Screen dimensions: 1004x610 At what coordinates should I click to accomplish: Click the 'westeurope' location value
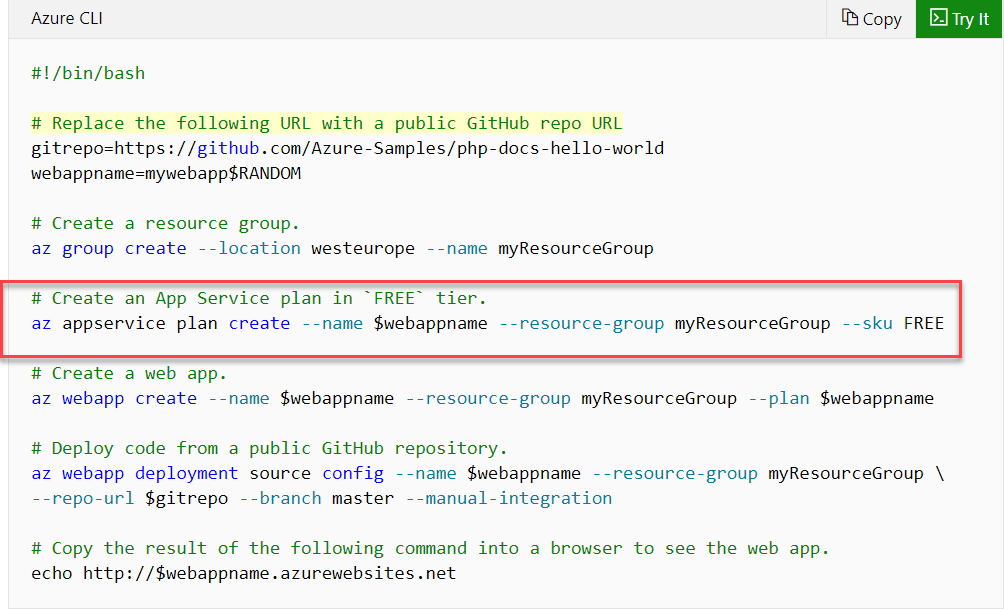point(363,248)
